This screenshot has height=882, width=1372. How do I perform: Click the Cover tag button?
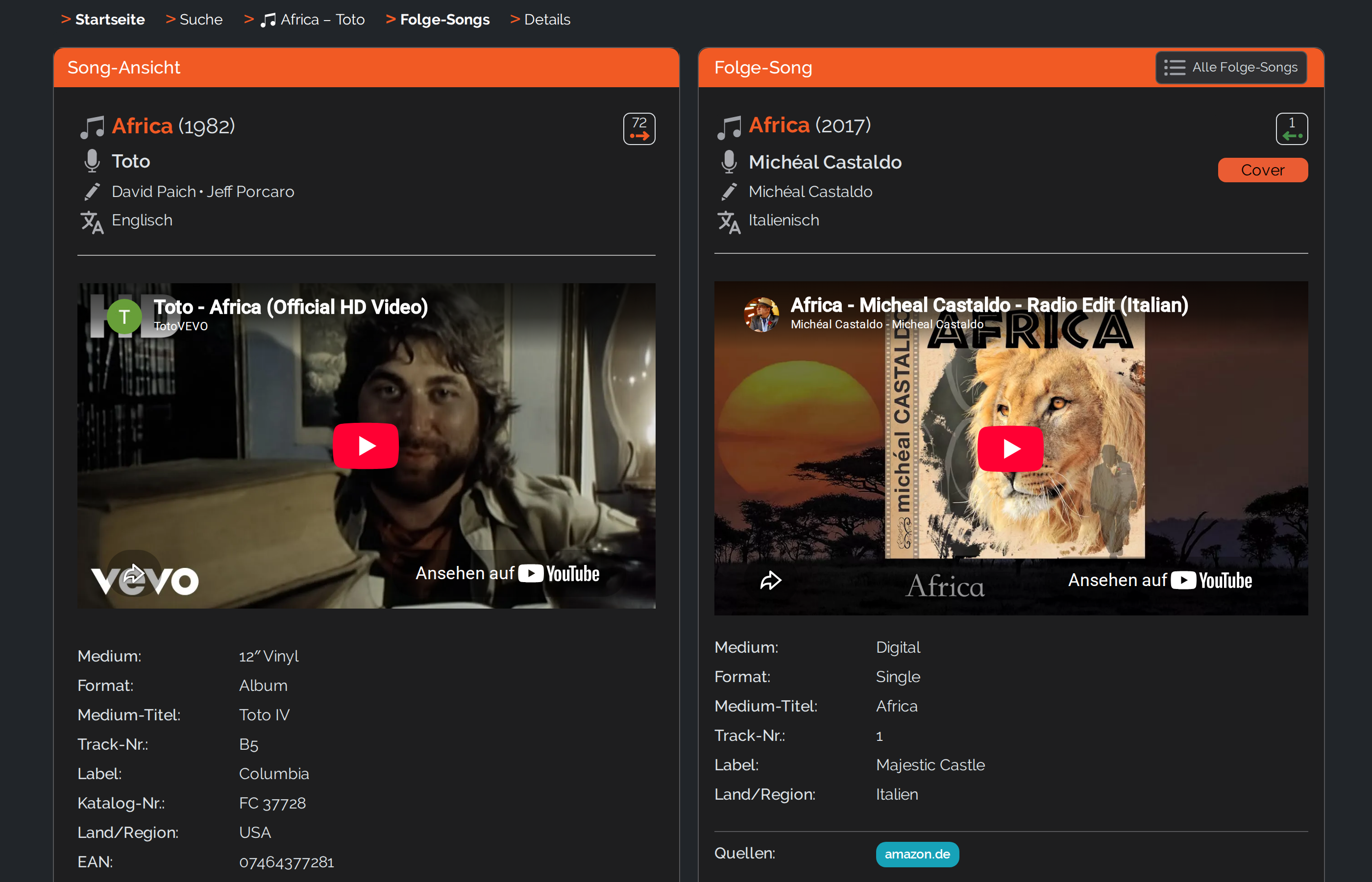(x=1263, y=170)
